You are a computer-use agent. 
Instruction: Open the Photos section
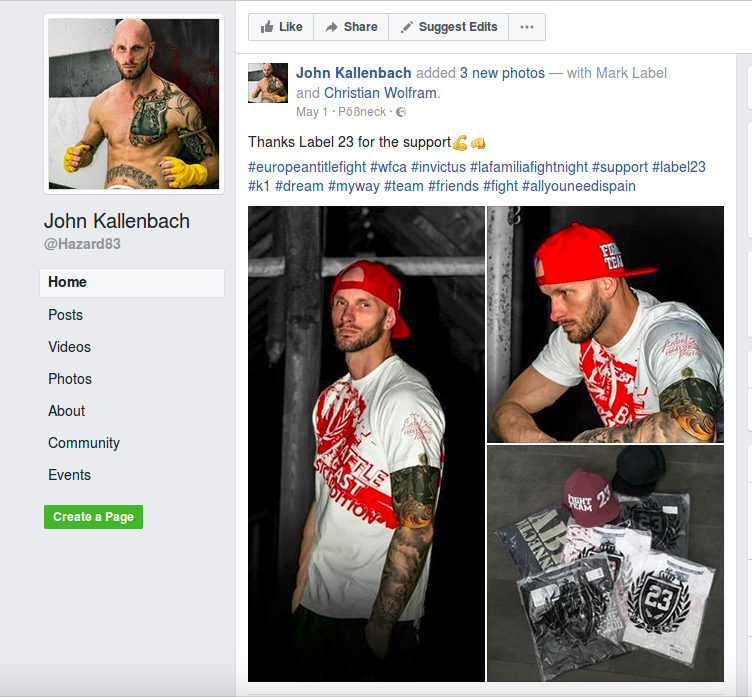click(x=70, y=379)
